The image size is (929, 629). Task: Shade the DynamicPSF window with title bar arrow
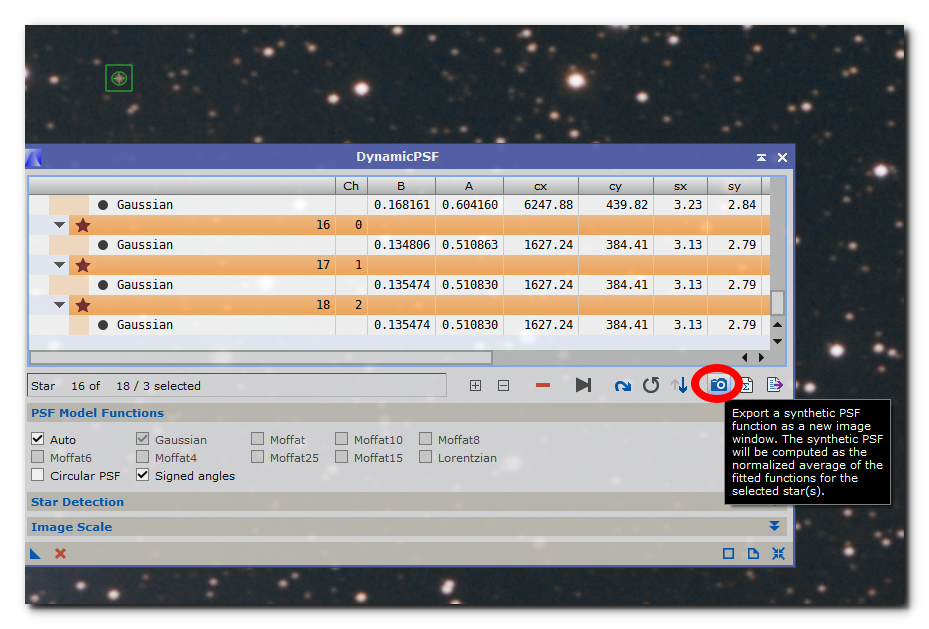pos(761,157)
